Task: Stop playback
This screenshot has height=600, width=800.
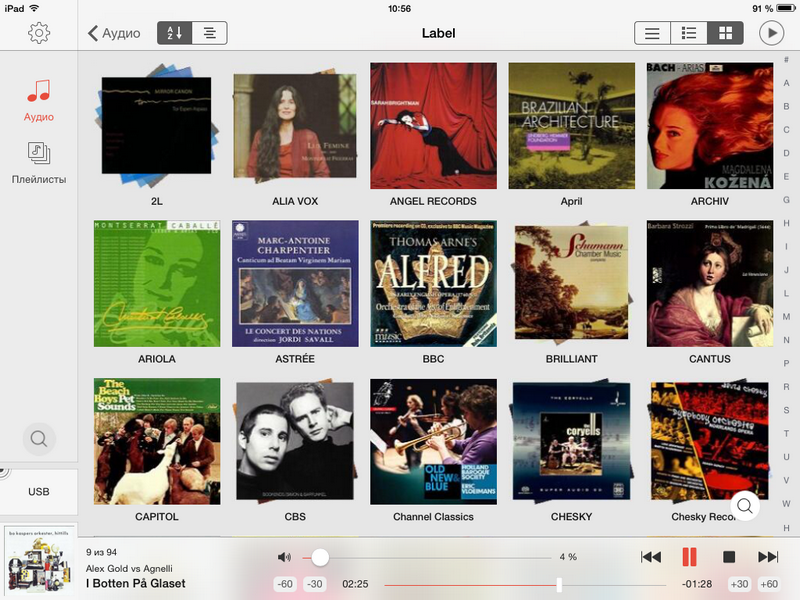Action: 729,557
